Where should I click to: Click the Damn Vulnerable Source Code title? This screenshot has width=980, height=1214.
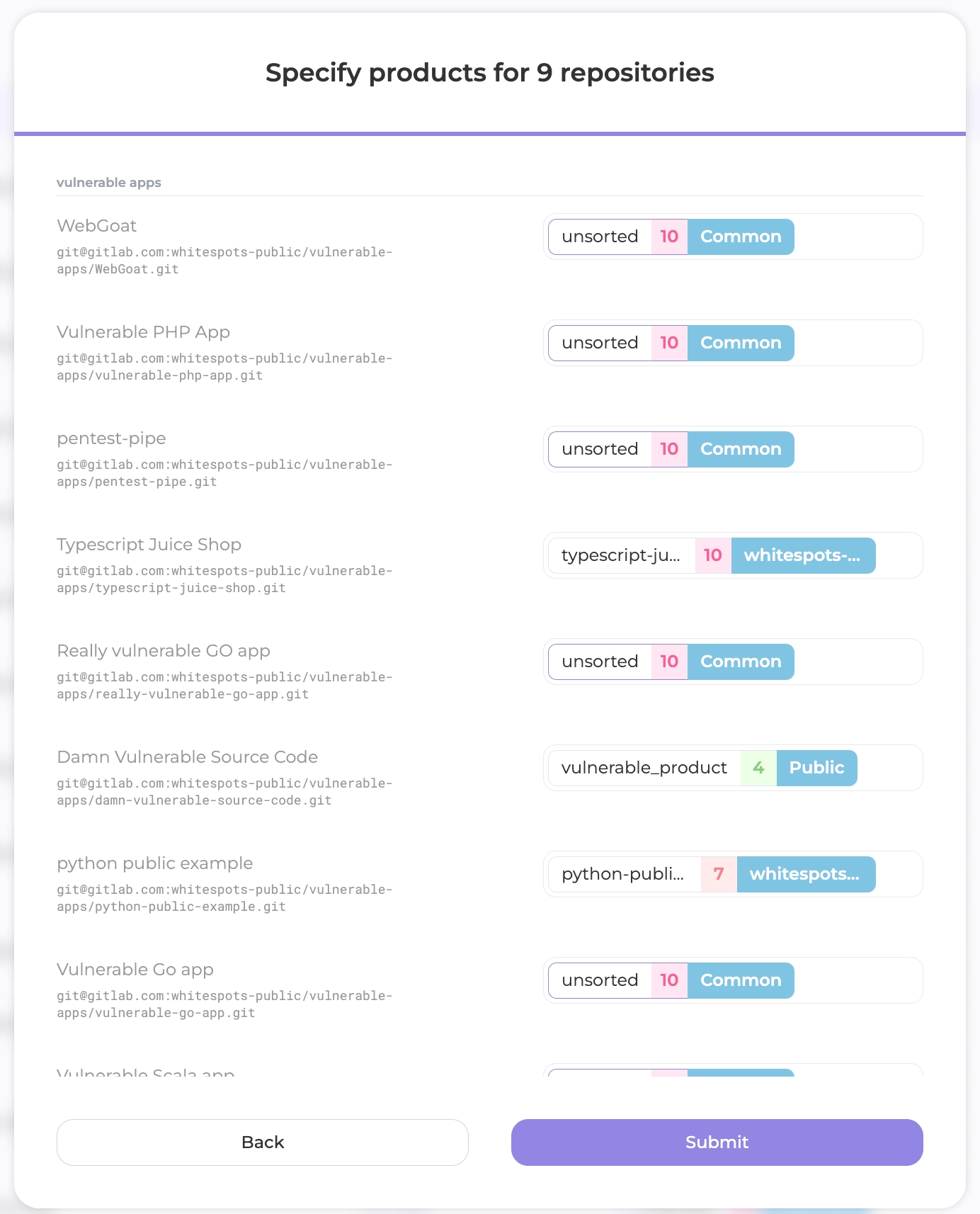coord(187,757)
